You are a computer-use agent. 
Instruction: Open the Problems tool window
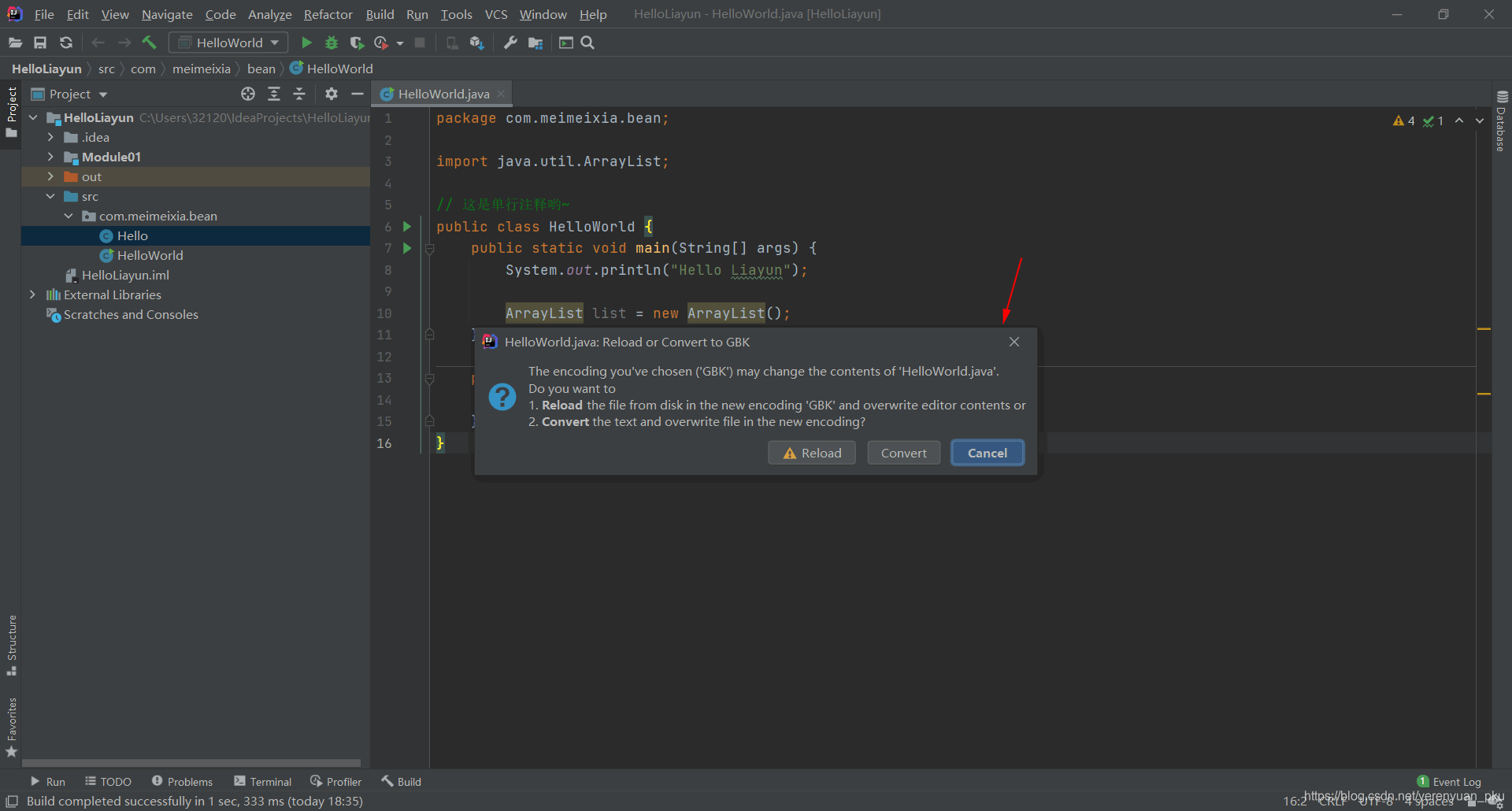182,781
